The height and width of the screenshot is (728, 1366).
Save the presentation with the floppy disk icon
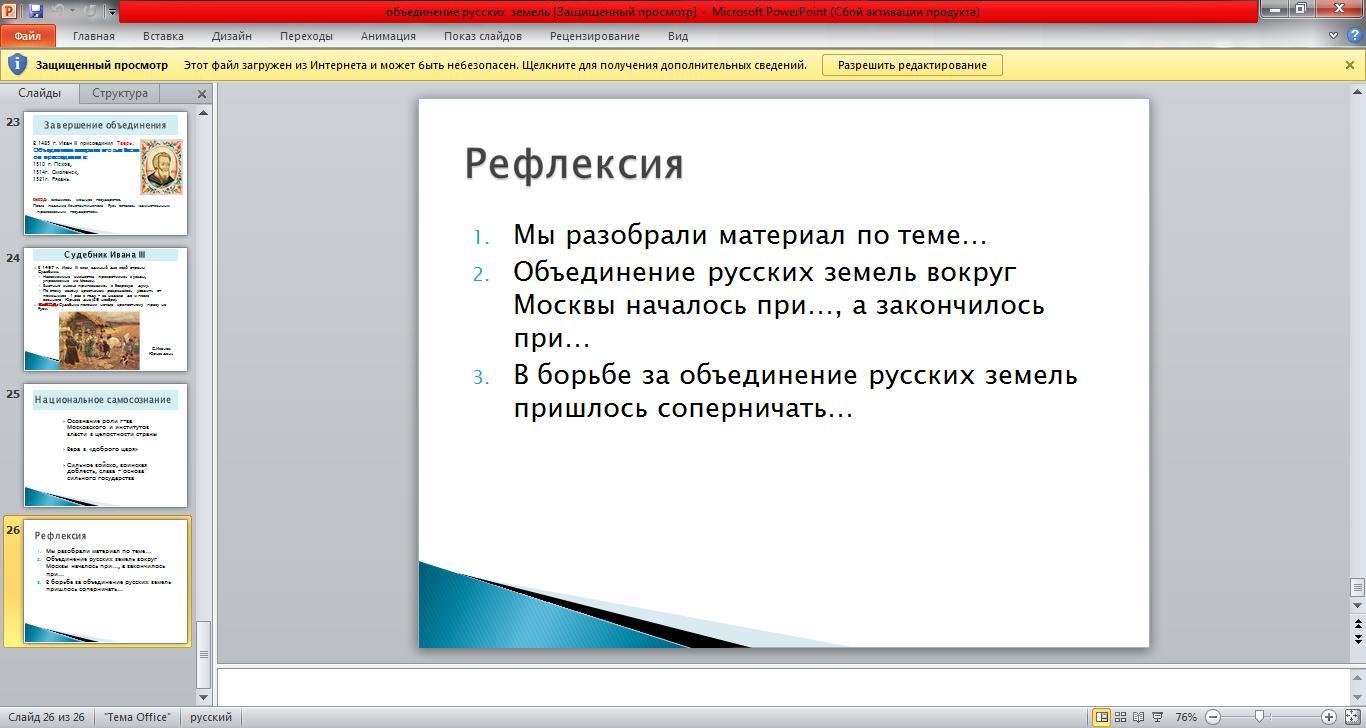(36, 11)
